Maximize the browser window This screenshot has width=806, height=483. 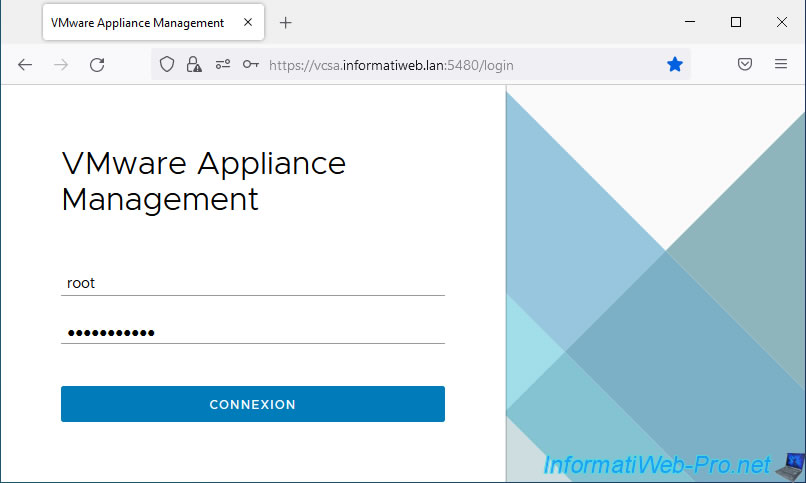coord(736,22)
